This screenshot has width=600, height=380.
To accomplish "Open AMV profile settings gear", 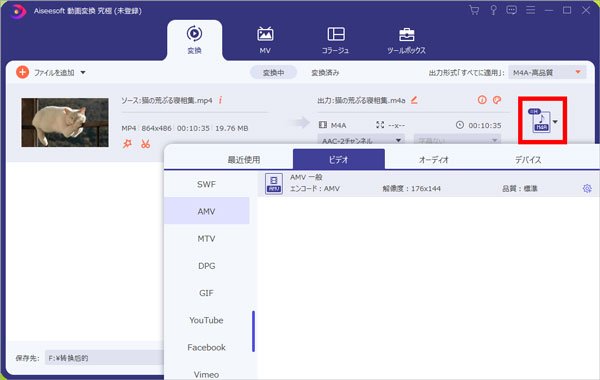I will [x=587, y=188].
